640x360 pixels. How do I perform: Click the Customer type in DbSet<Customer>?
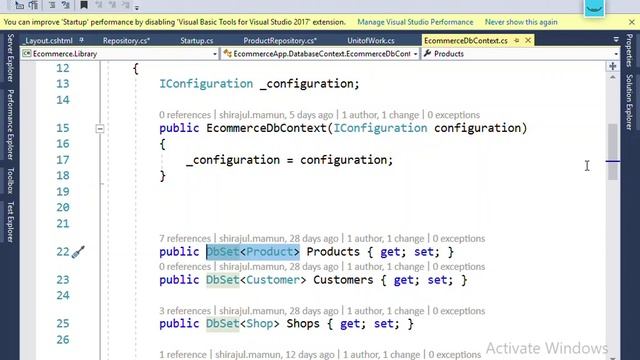273,280
